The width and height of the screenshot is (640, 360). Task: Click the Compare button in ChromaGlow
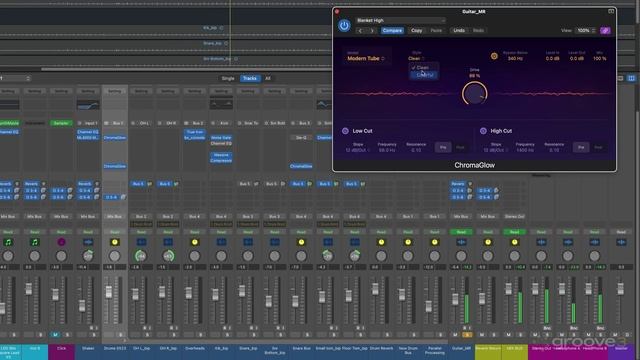click(392, 31)
